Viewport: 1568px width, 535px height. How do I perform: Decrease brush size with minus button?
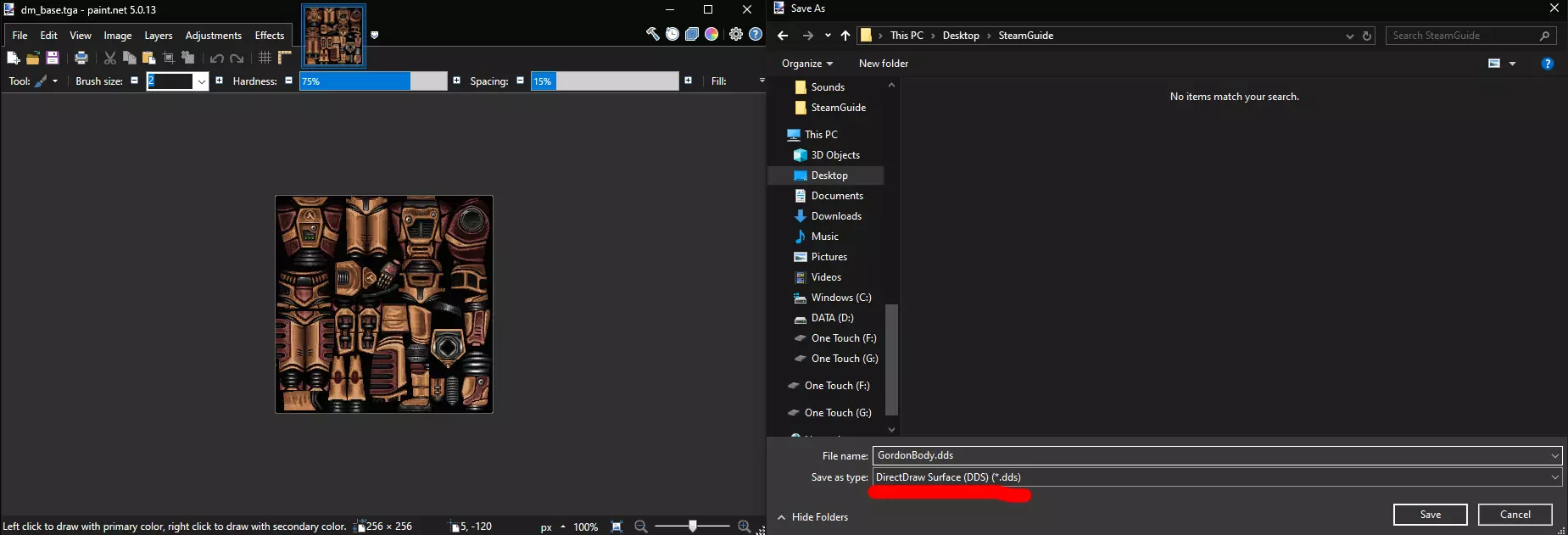134,81
